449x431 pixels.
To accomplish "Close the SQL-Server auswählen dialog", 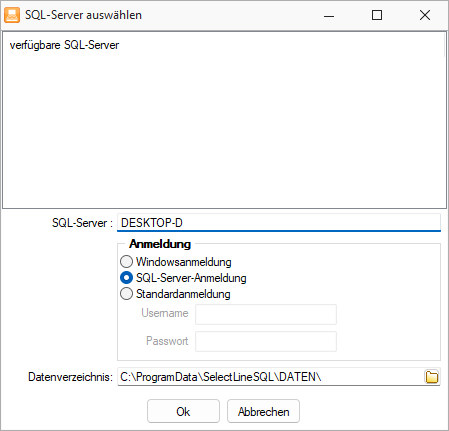I will tap(425, 15).
